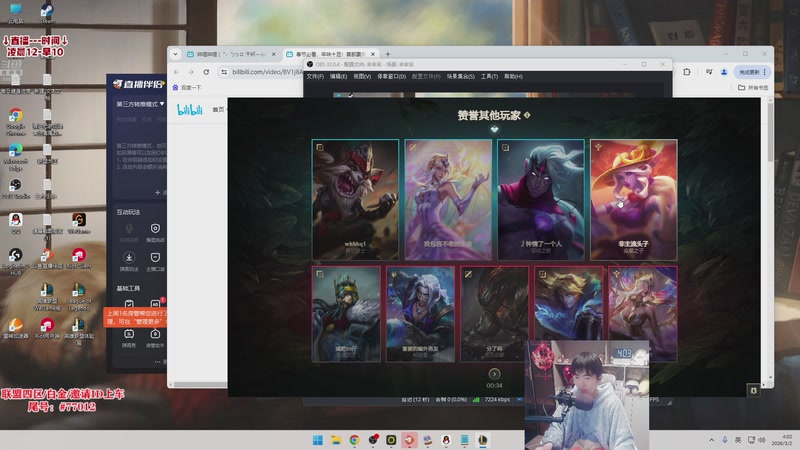Open the Windows Start menu

317,440
